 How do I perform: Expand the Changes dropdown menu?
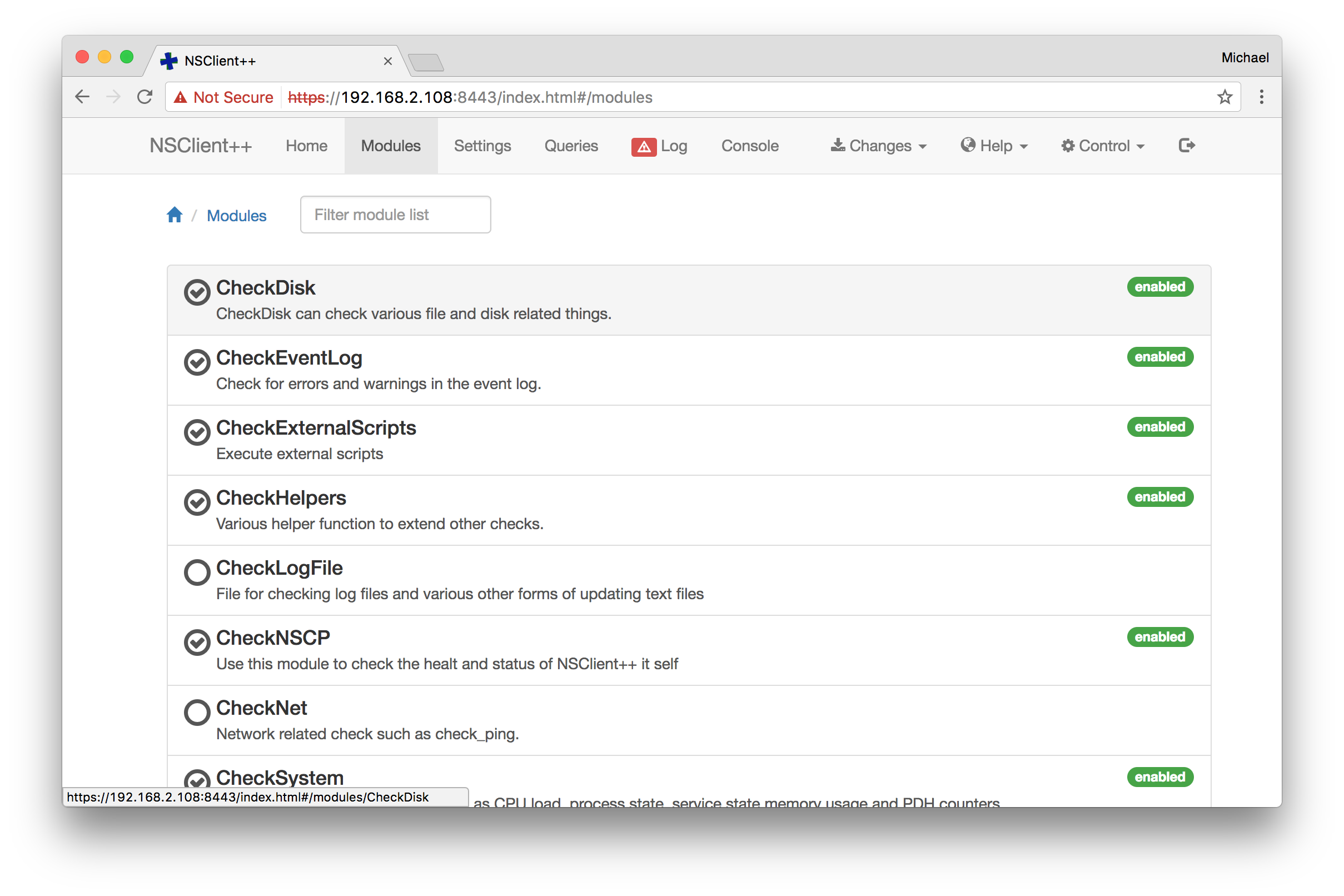(878, 146)
